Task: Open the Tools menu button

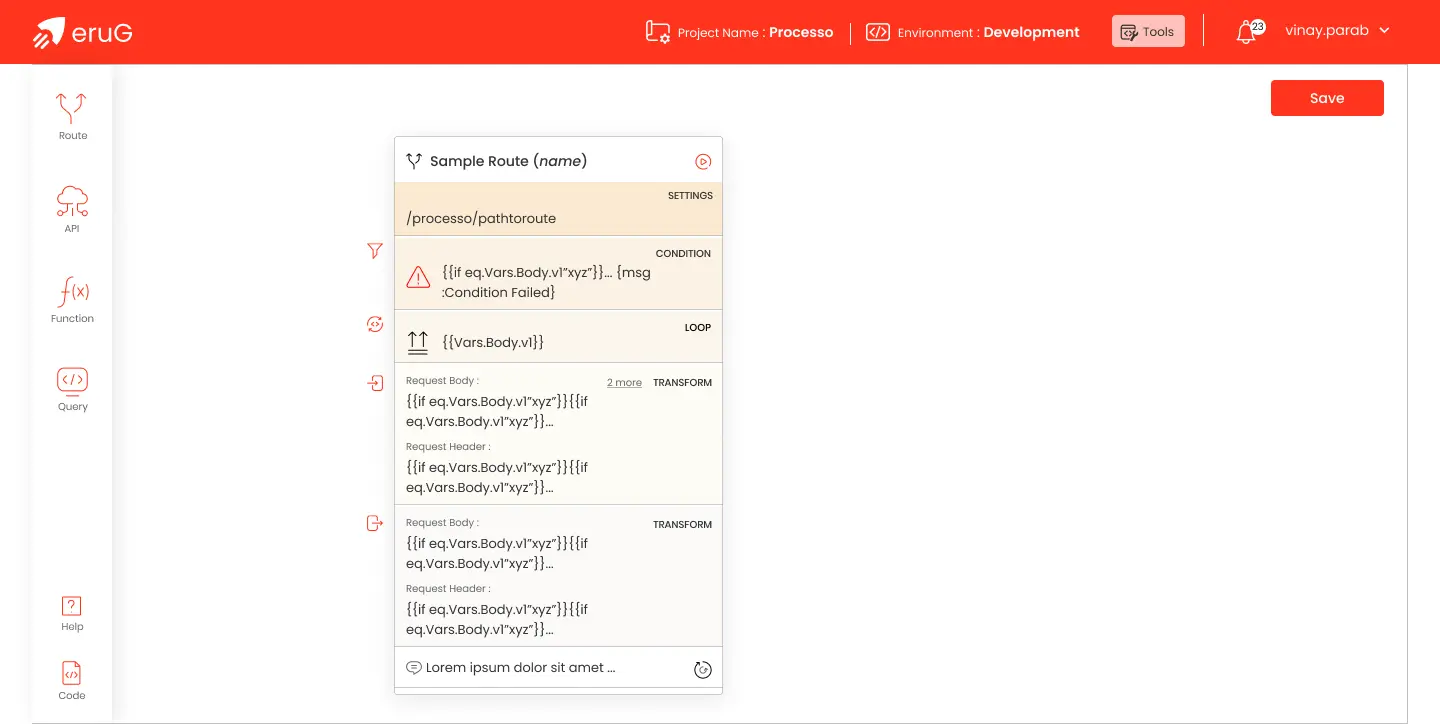Action: click(x=1148, y=32)
